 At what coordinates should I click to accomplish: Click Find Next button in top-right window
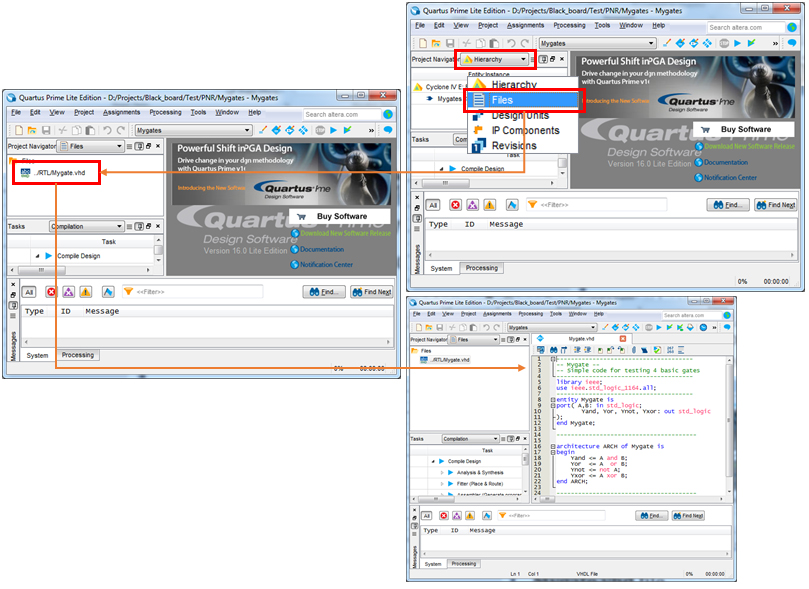pos(775,205)
